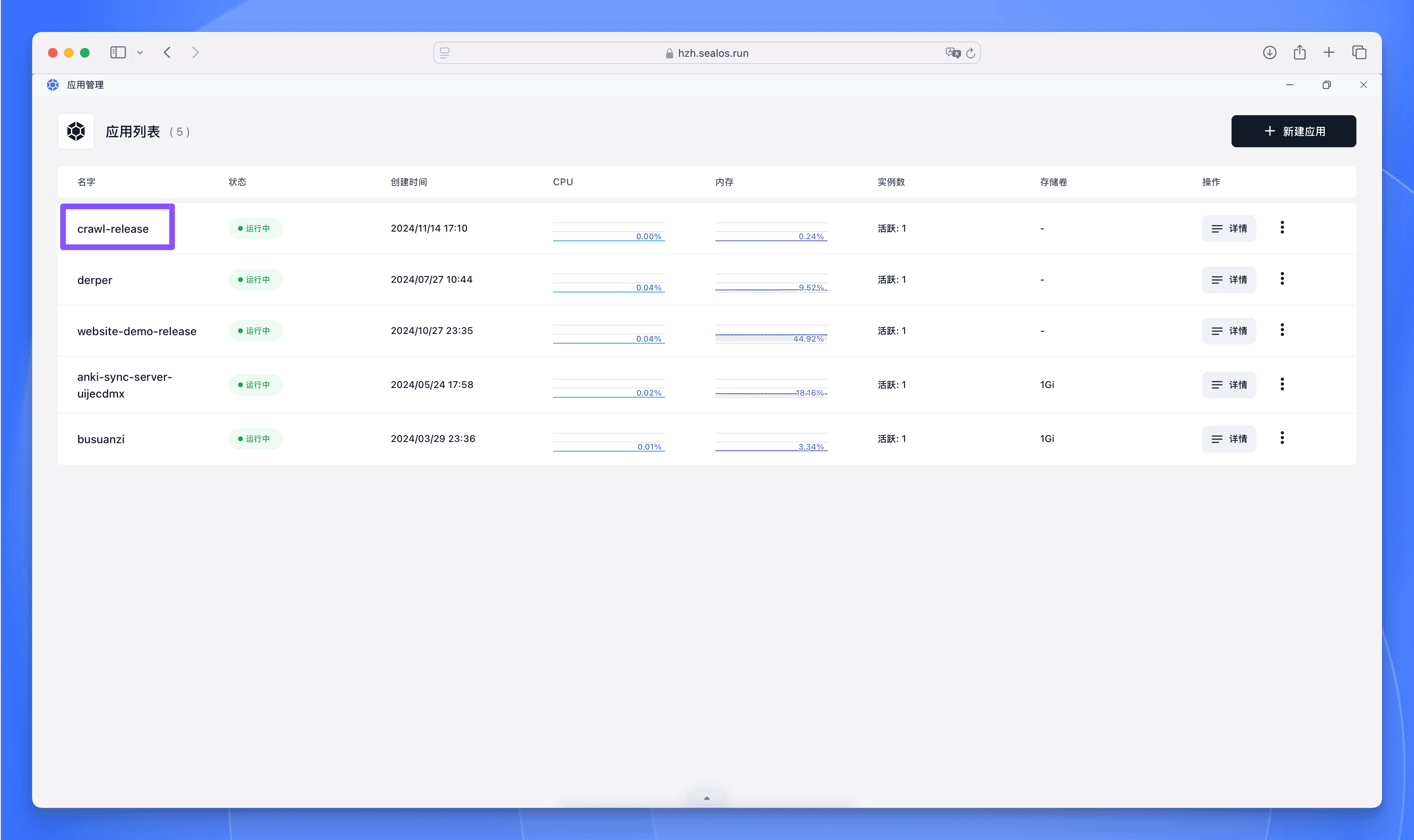Click the CPU column header
This screenshot has height=840, width=1414.
point(563,182)
